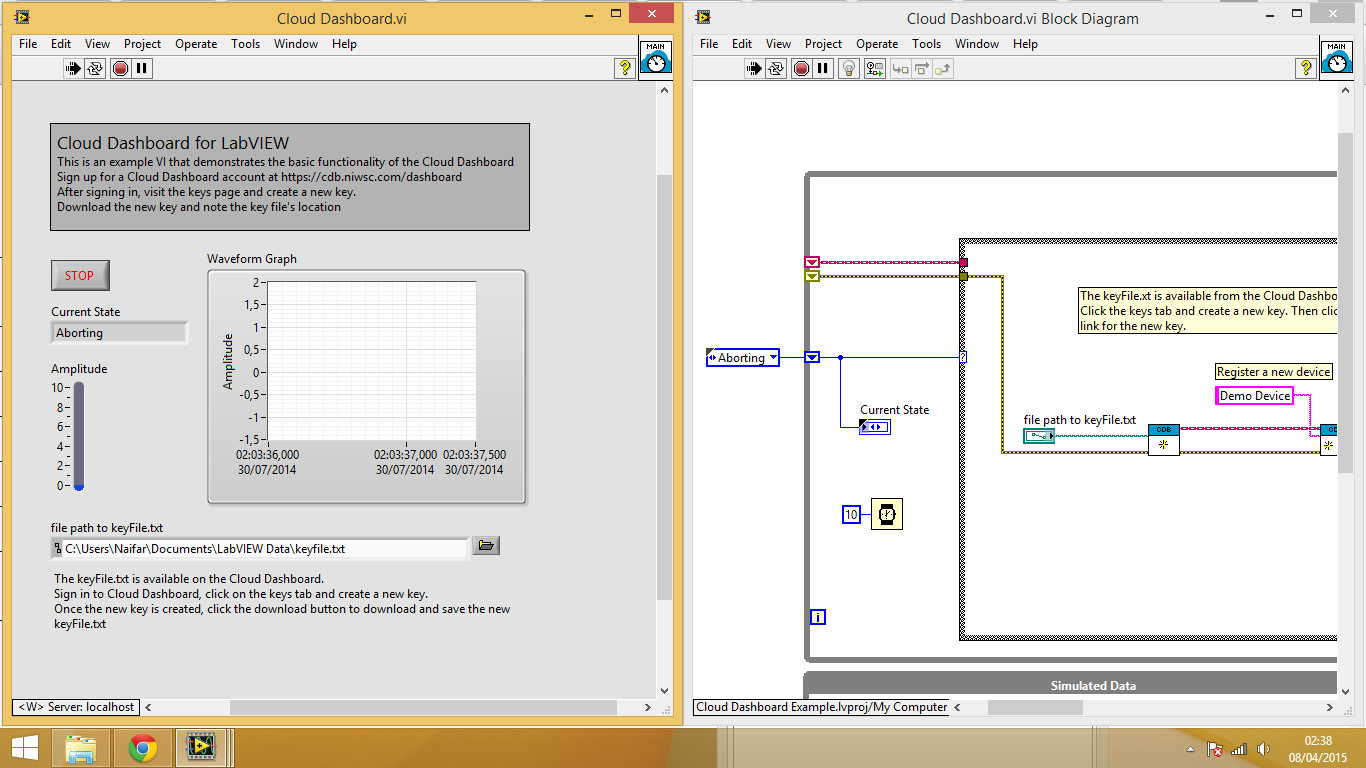Open Context Help in Block Diagram window

click(1306, 68)
